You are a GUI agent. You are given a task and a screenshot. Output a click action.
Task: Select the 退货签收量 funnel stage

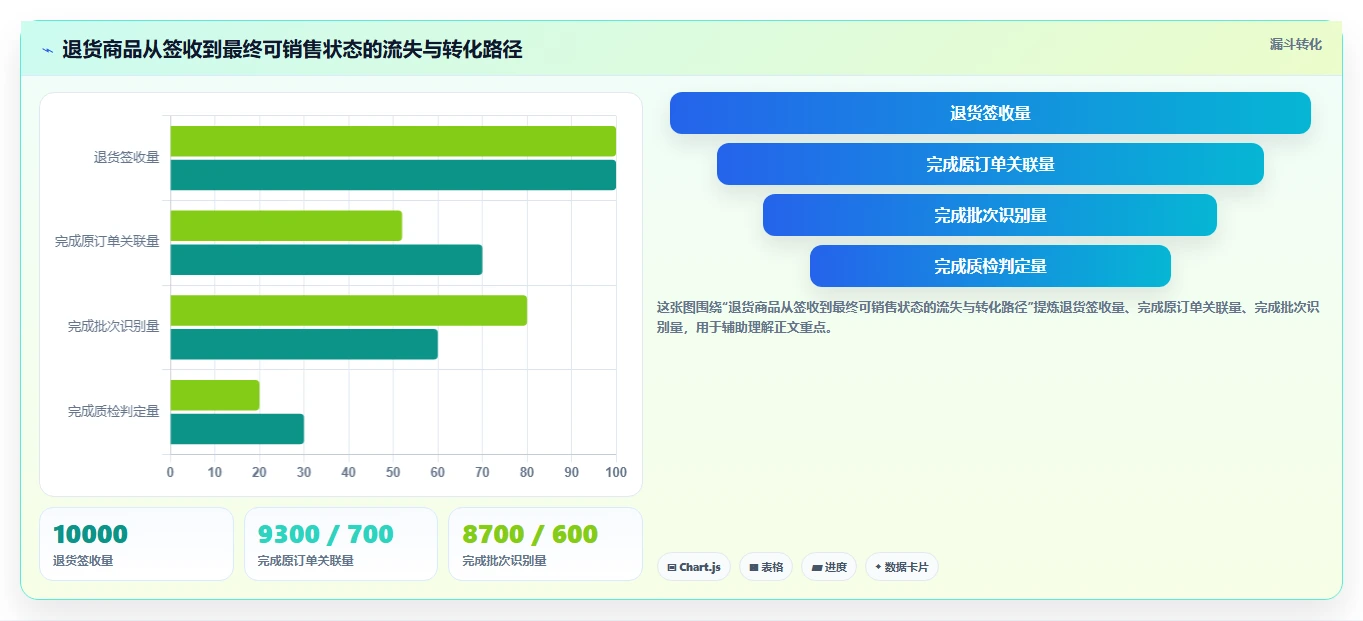(990, 113)
